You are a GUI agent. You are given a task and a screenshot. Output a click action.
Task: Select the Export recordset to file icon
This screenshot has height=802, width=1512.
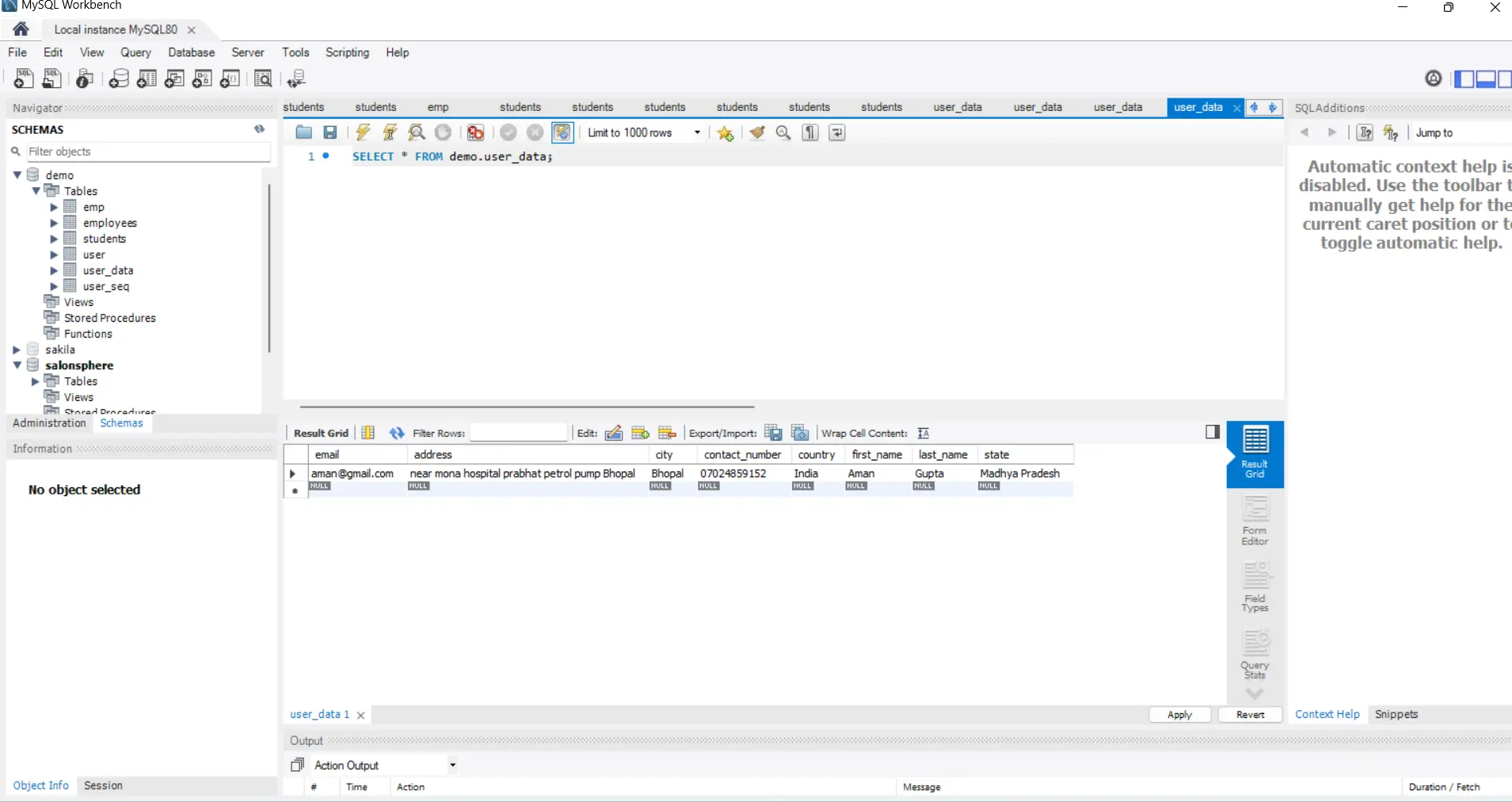775,433
